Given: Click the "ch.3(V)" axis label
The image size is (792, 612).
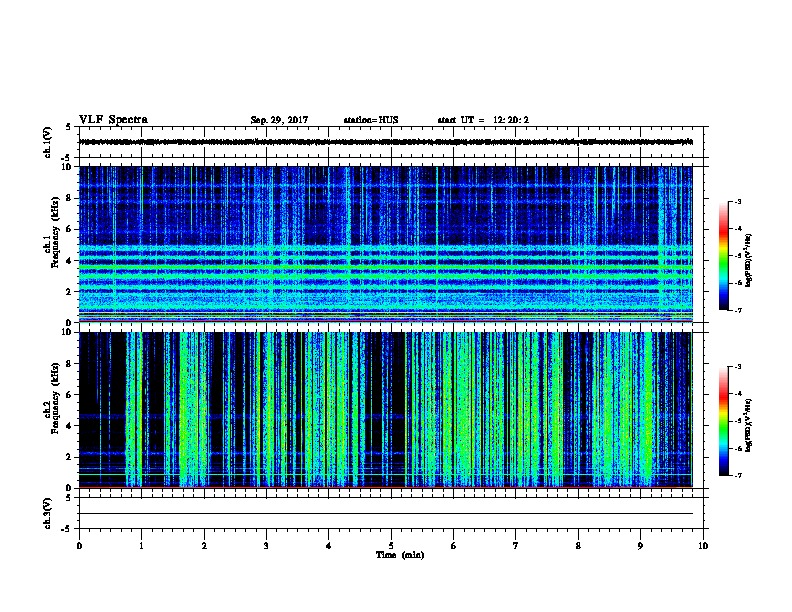Looking at the screenshot, I should click(x=47, y=513).
